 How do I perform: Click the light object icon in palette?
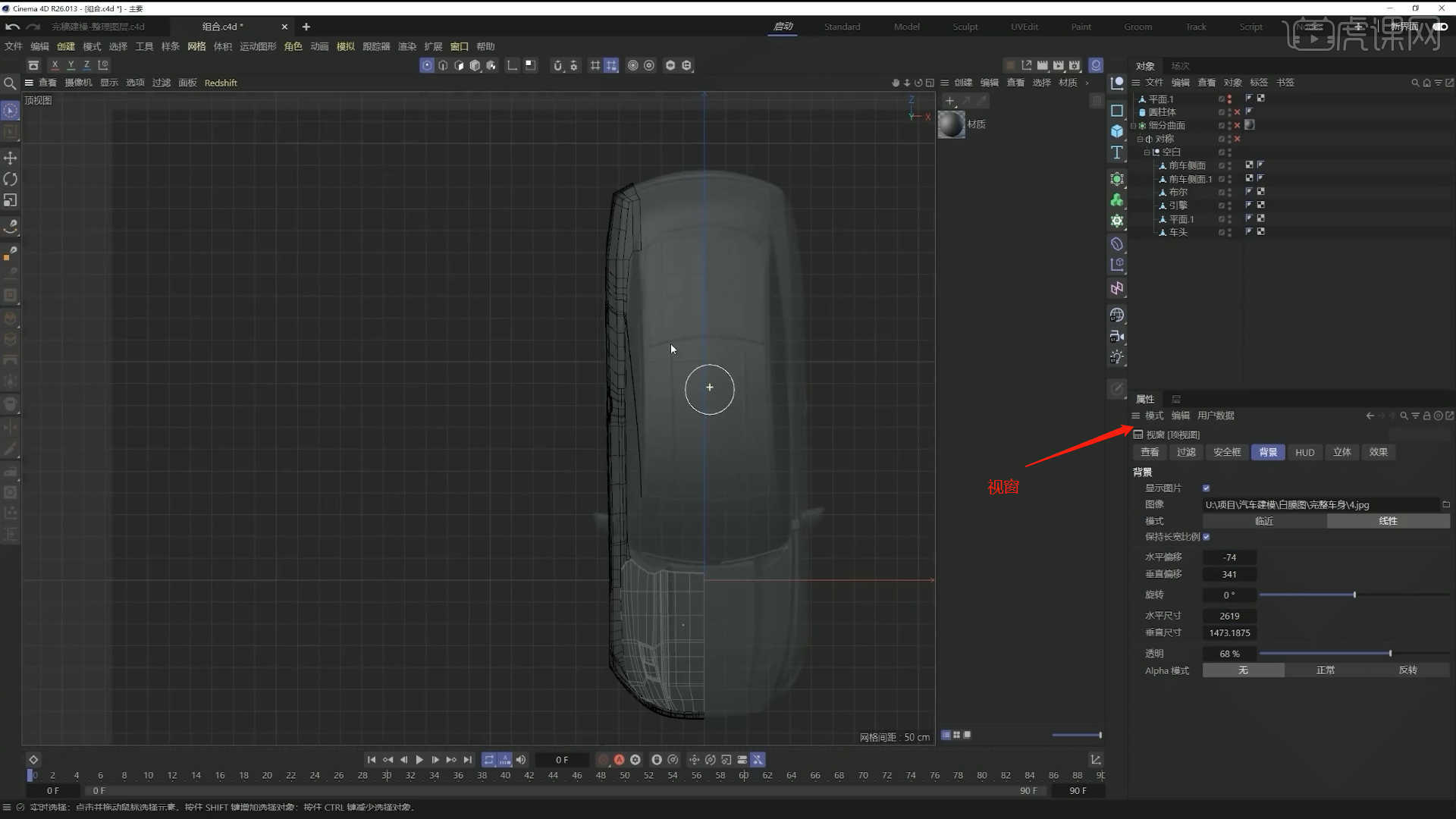[1117, 357]
